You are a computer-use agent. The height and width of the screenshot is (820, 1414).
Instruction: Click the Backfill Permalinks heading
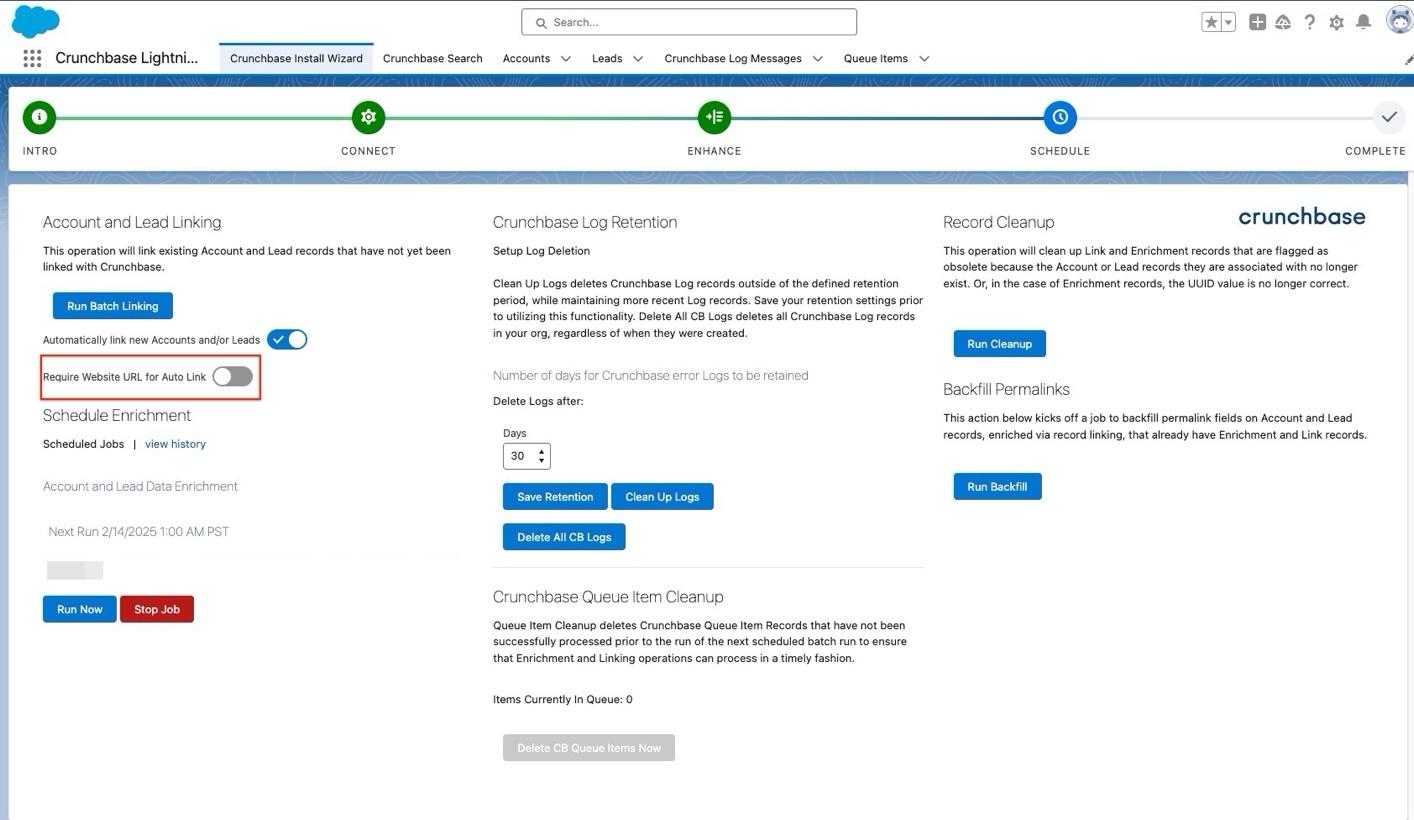(1006, 389)
